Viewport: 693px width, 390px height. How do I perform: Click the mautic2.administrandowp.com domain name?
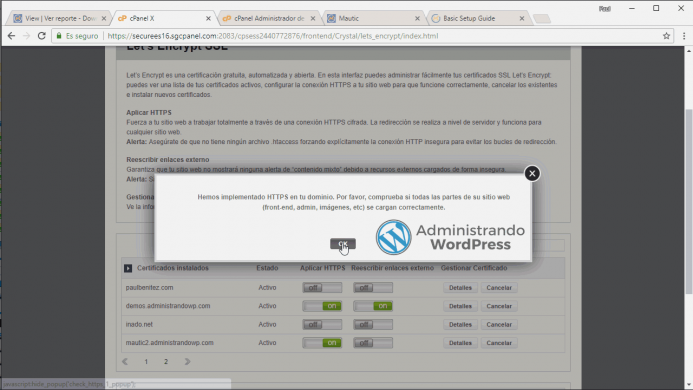(170, 343)
